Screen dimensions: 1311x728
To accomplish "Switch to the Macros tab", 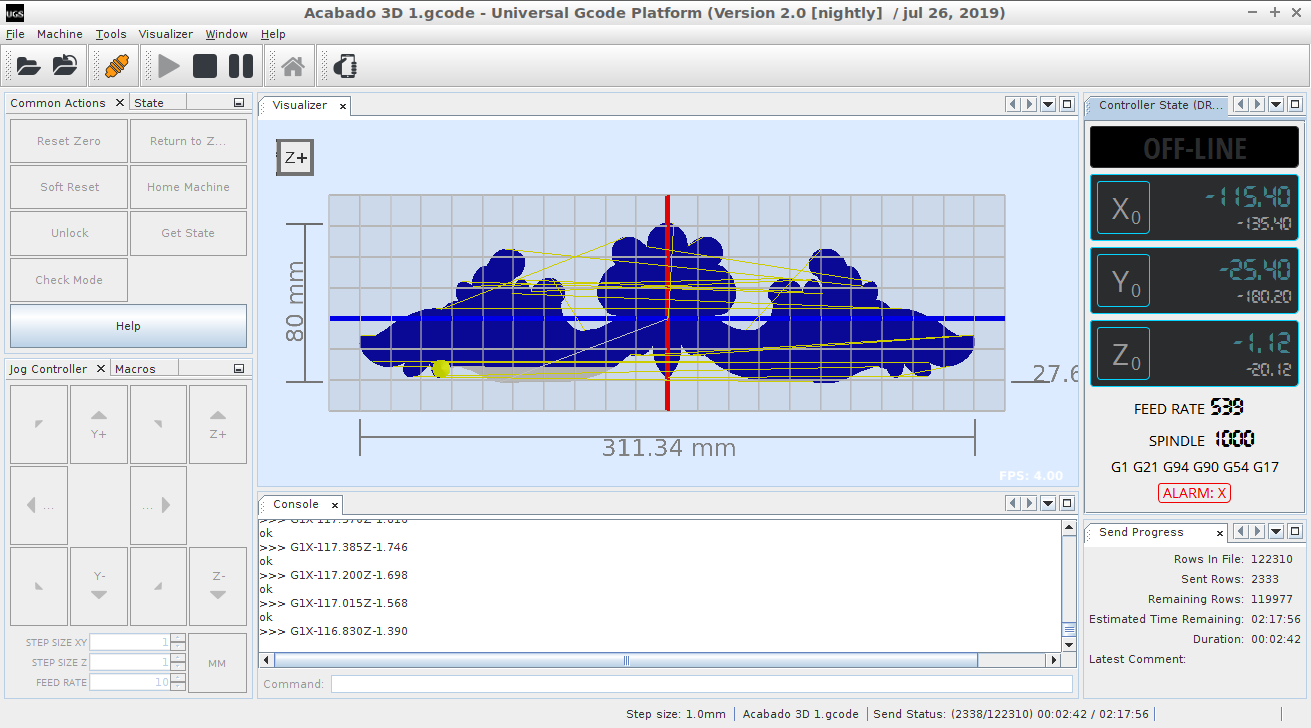I will [x=135, y=369].
